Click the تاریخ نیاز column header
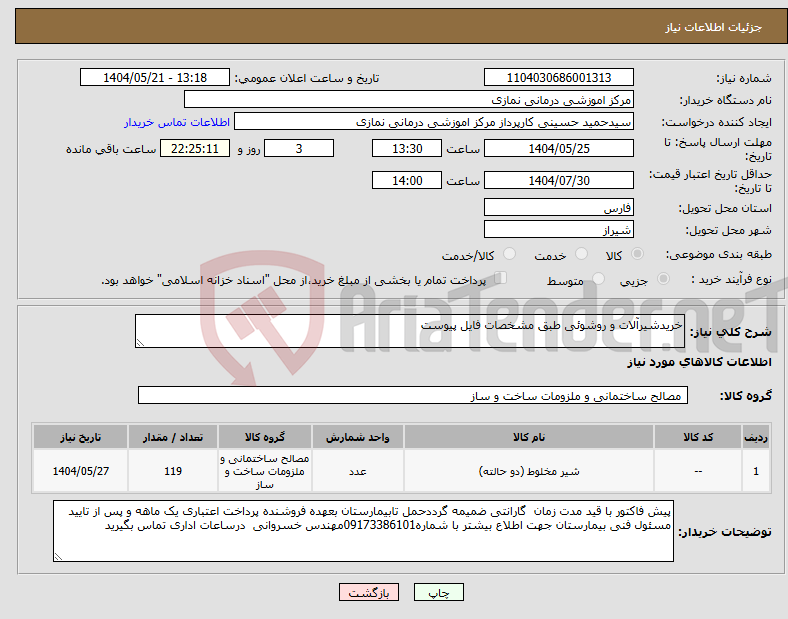The width and height of the screenshot is (788, 619). tap(80, 437)
